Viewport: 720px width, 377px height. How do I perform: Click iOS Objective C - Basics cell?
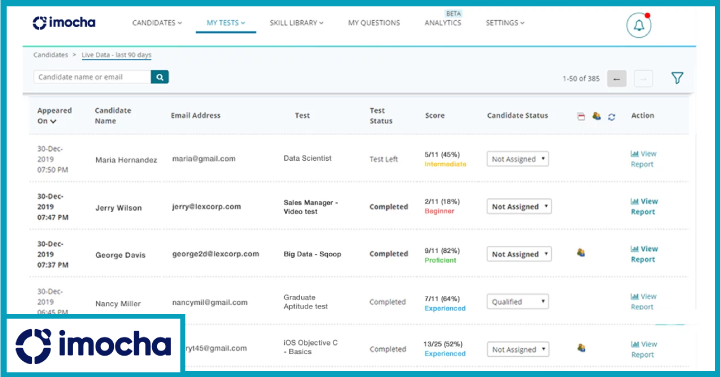pyautogui.click(x=310, y=347)
